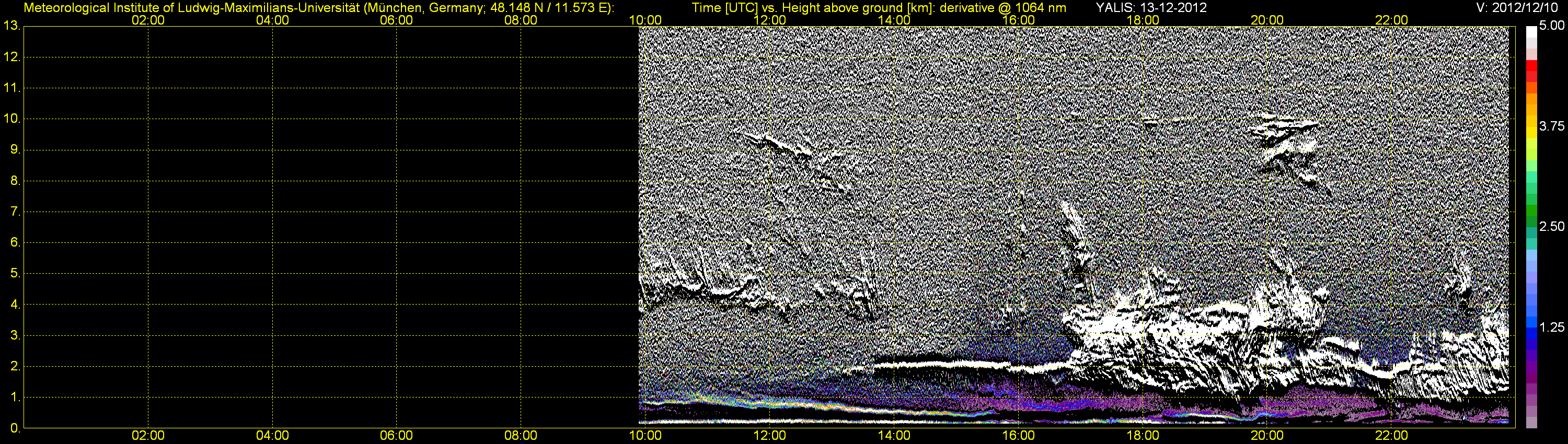This screenshot has height=444, width=1568.
Task: Select the 20:00 label on the top time axis
Action: (1267, 20)
